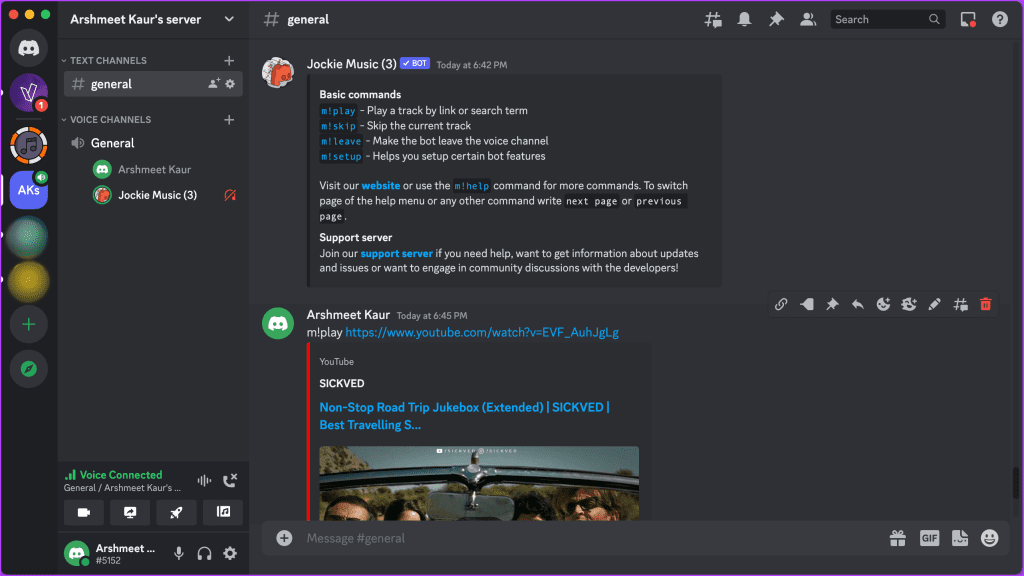Viewport: 1024px width, 576px height.
Task: Click Voice Connected status text
Action: [121, 475]
